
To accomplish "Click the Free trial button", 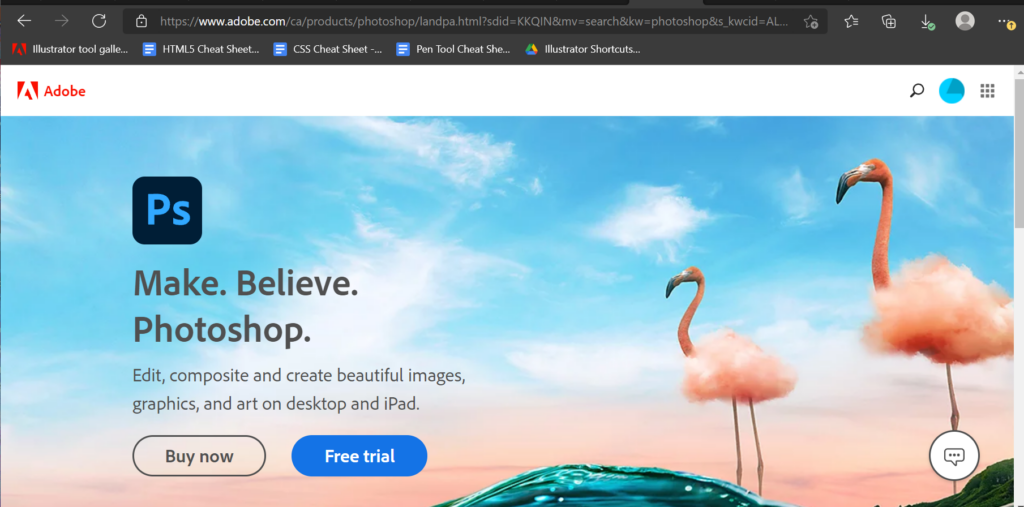I will pos(359,456).
